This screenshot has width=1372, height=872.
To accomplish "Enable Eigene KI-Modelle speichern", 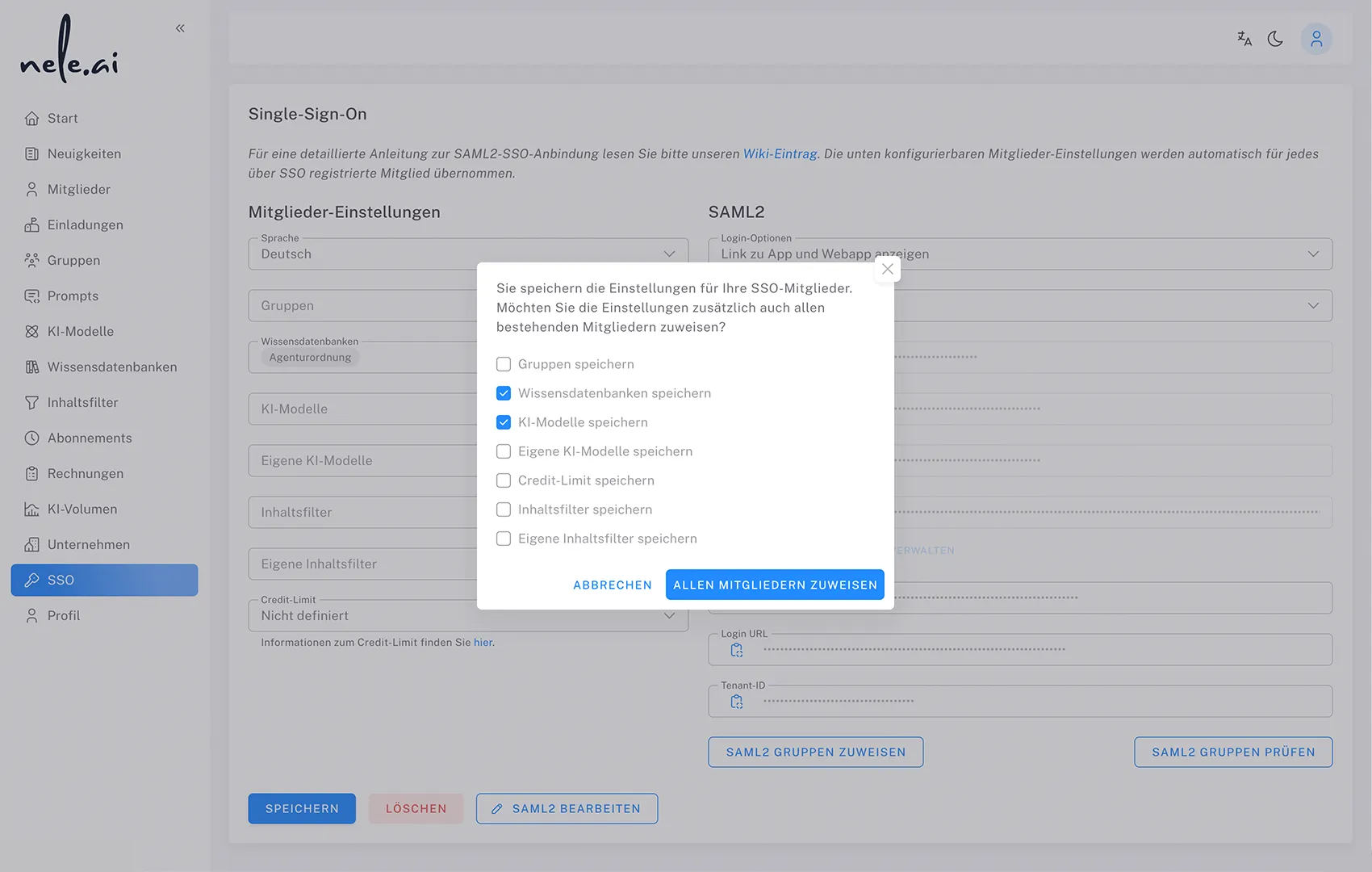I will [504, 451].
